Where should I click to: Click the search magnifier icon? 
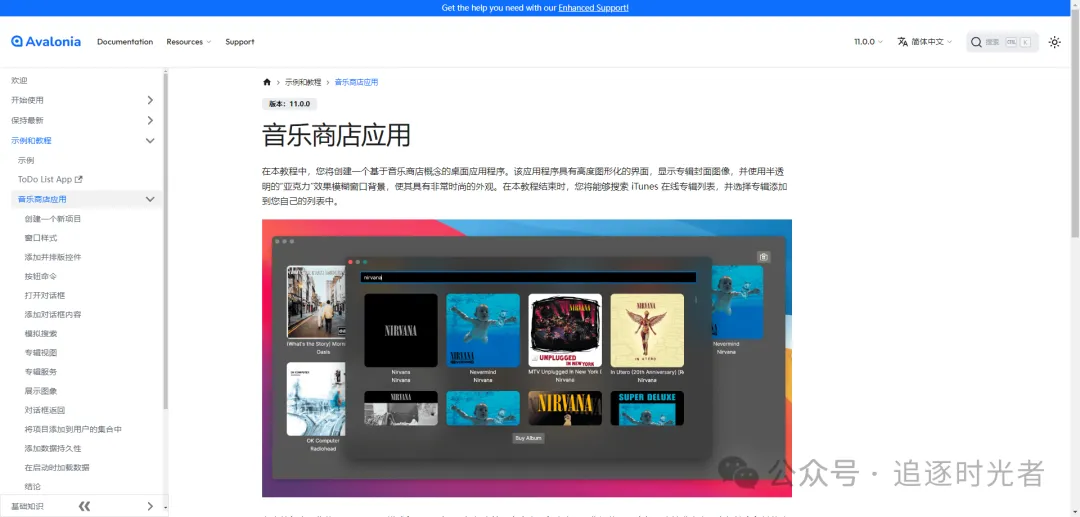tap(976, 42)
